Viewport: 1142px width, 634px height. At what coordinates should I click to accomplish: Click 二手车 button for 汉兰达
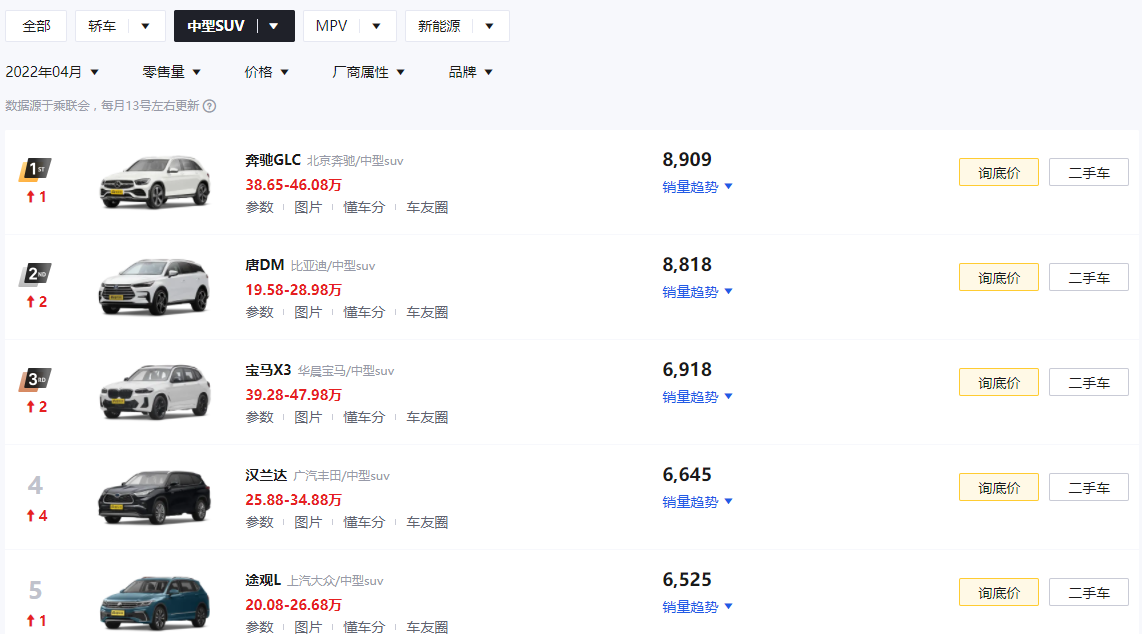click(1089, 488)
